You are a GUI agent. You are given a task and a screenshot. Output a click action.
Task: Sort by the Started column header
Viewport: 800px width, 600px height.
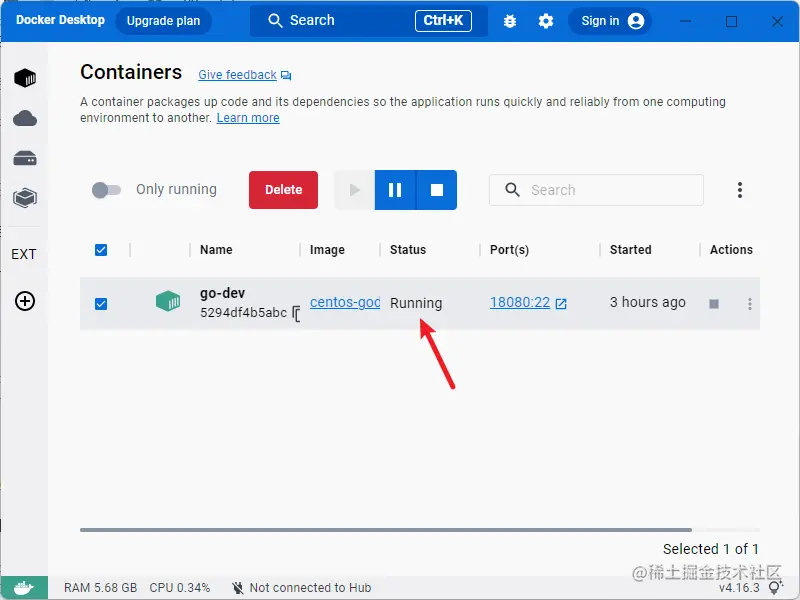(x=631, y=249)
